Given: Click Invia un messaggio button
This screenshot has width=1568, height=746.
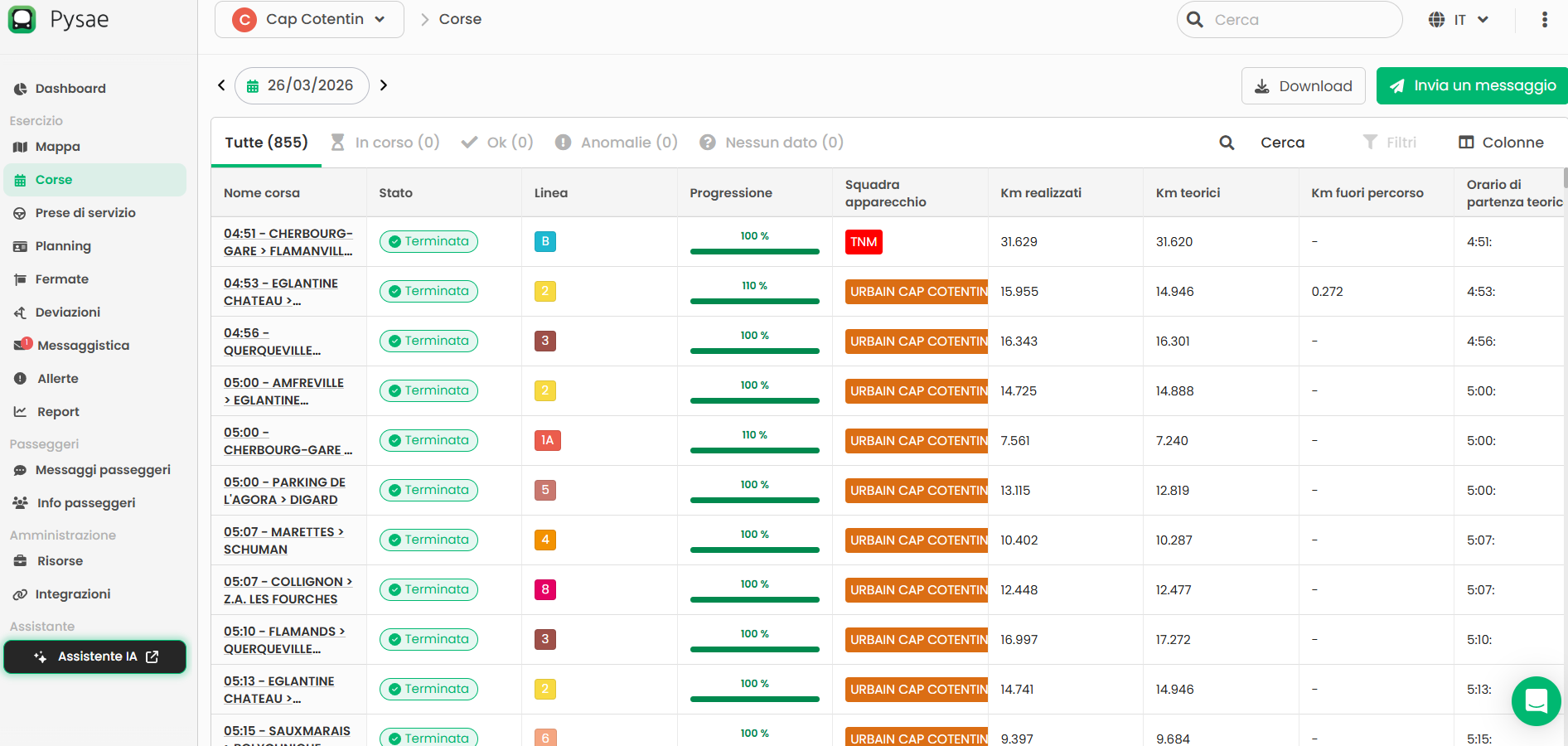Looking at the screenshot, I should [x=1472, y=86].
